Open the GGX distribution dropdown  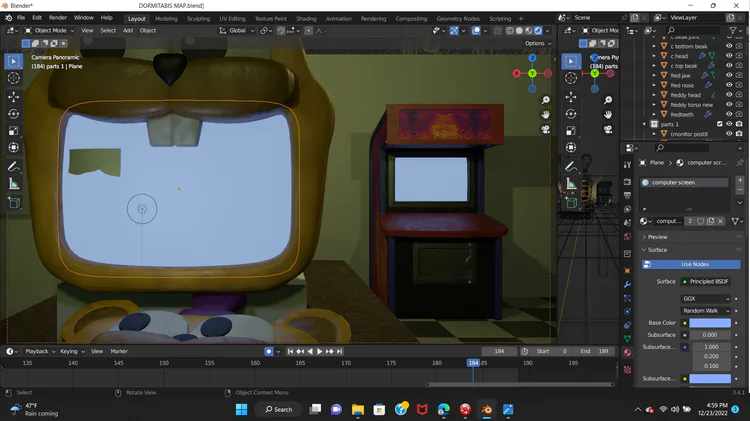[x=706, y=299]
